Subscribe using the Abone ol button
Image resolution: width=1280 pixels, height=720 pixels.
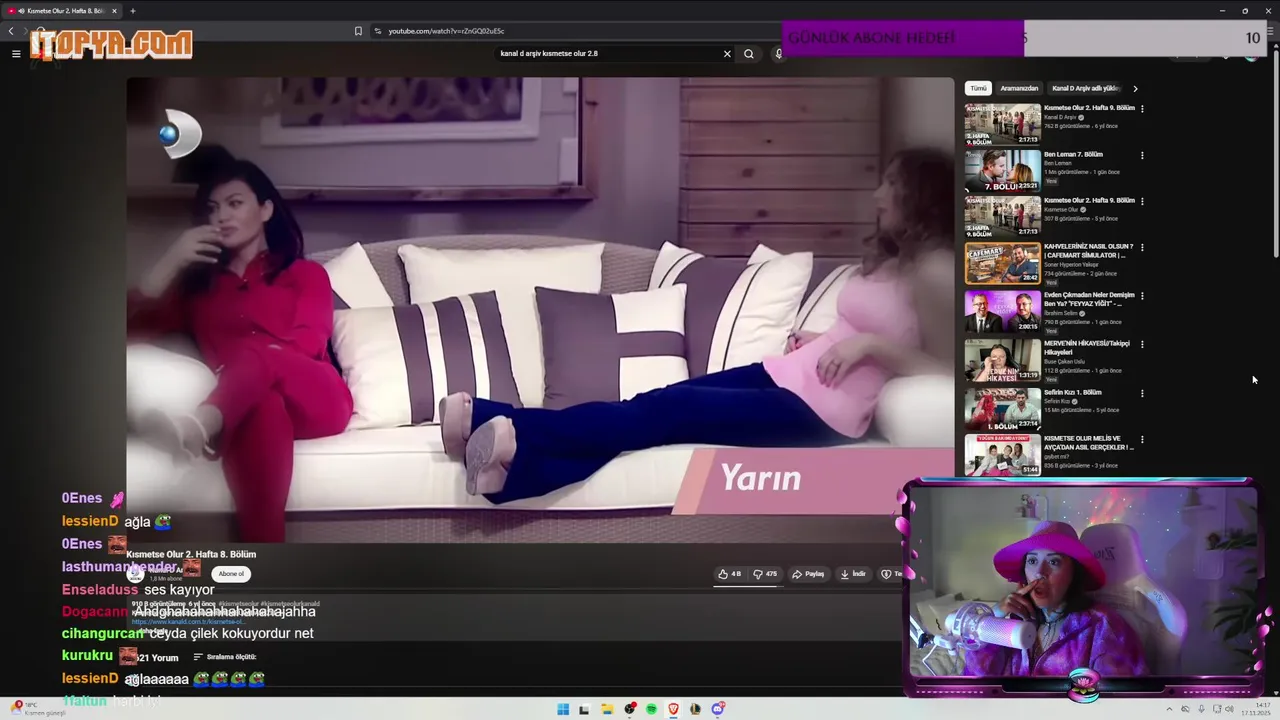pos(231,574)
